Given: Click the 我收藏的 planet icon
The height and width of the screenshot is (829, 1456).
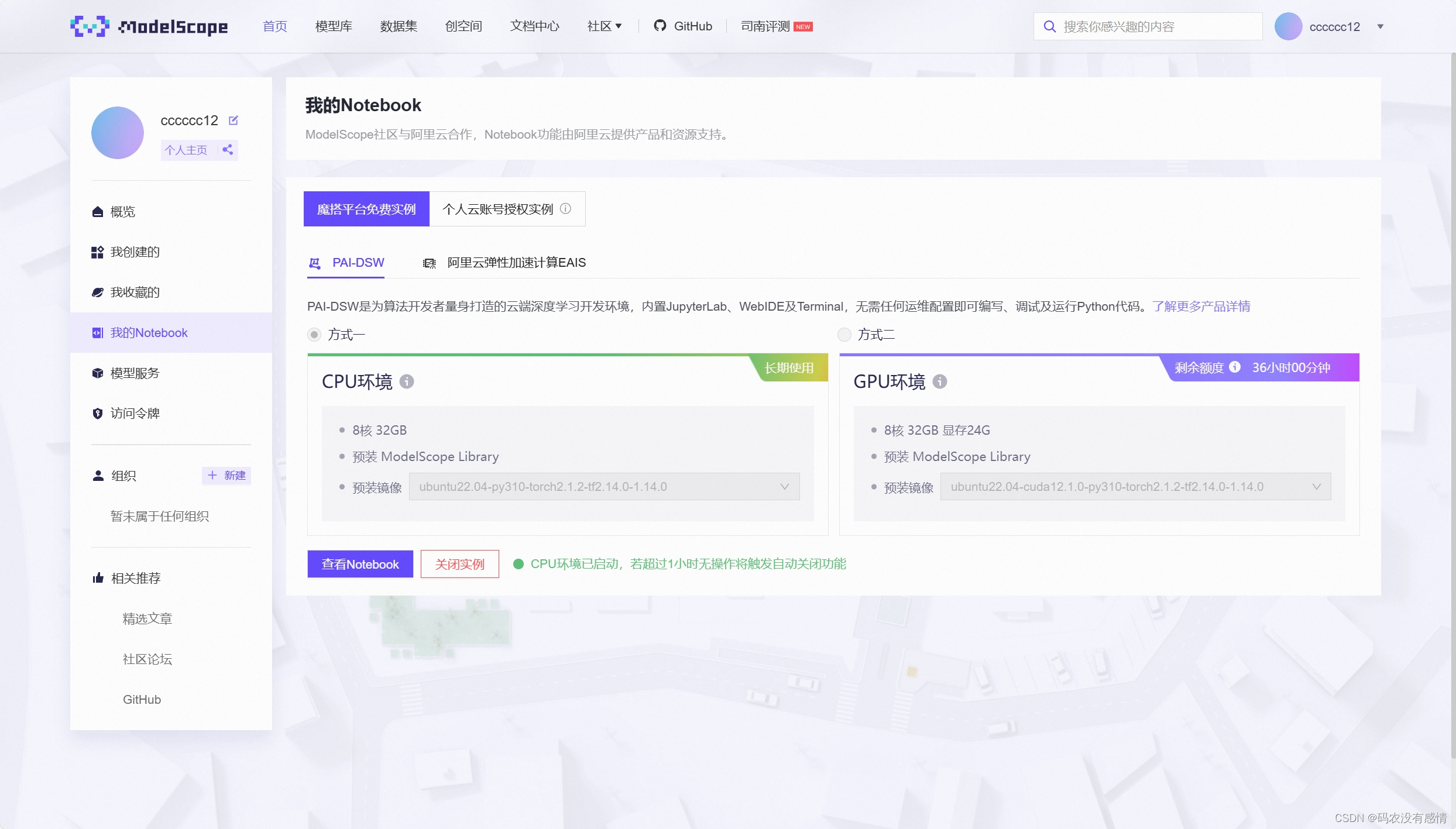Looking at the screenshot, I should (98, 293).
